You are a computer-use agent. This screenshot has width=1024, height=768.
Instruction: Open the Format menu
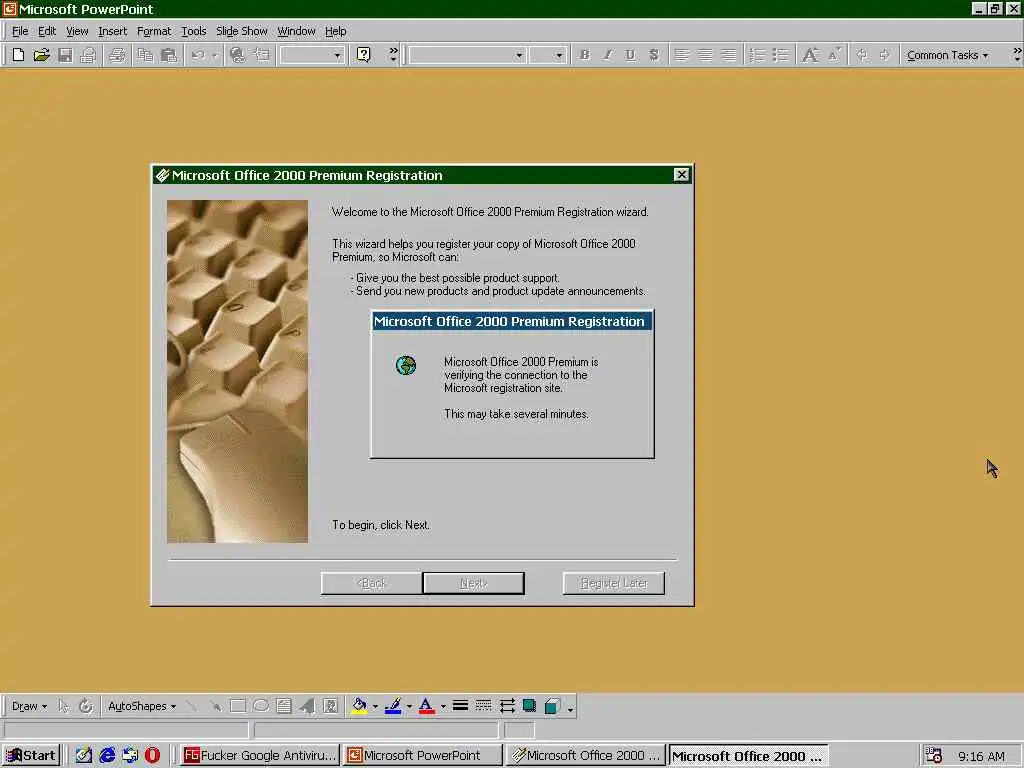[153, 31]
